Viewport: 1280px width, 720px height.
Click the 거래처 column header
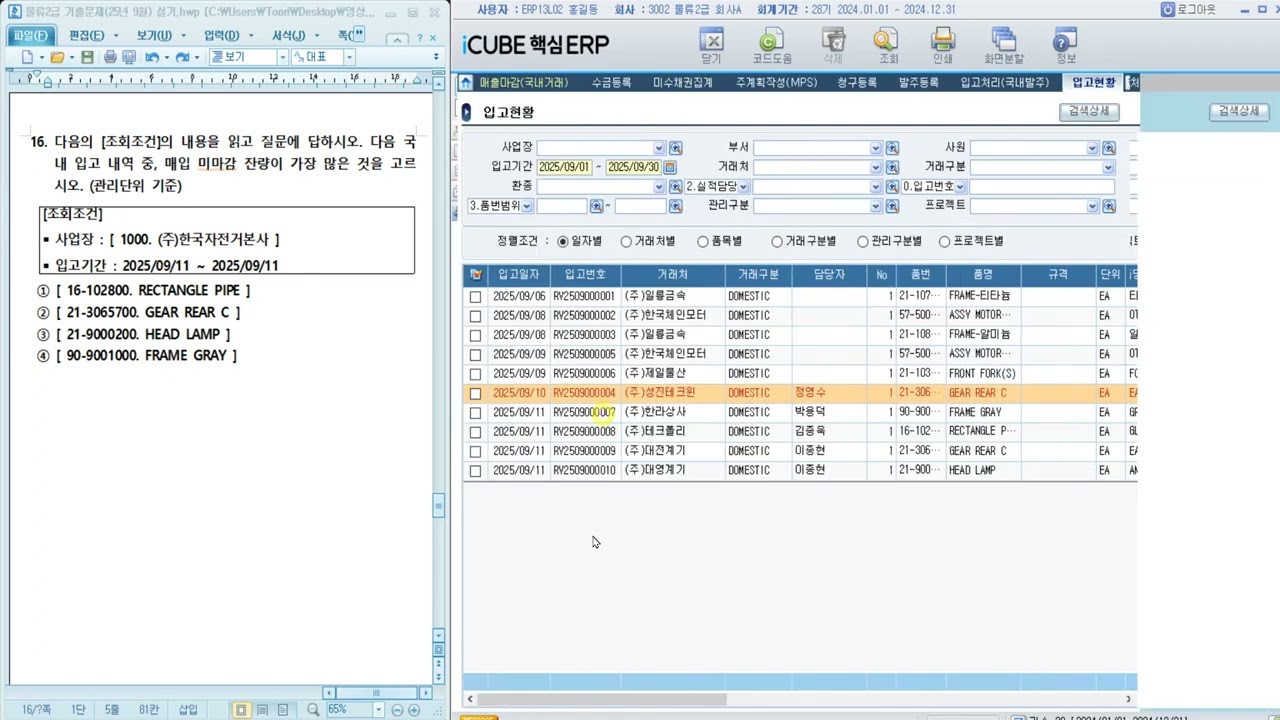click(672, 274)
